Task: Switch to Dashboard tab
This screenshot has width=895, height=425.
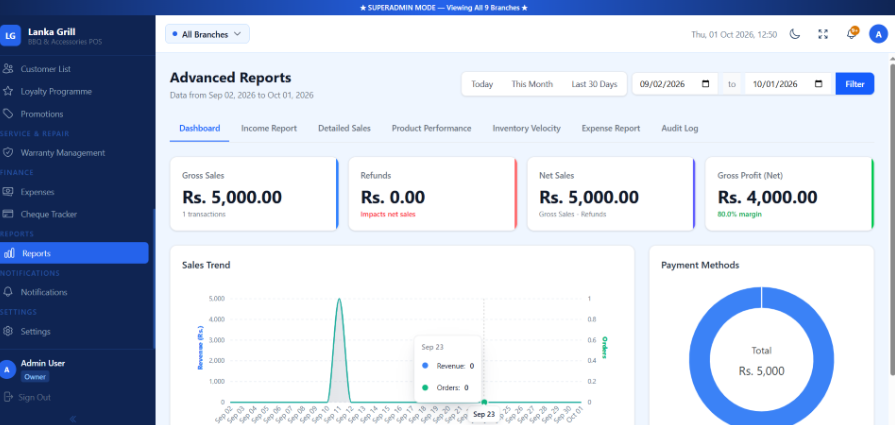Action: click(199, 128)
